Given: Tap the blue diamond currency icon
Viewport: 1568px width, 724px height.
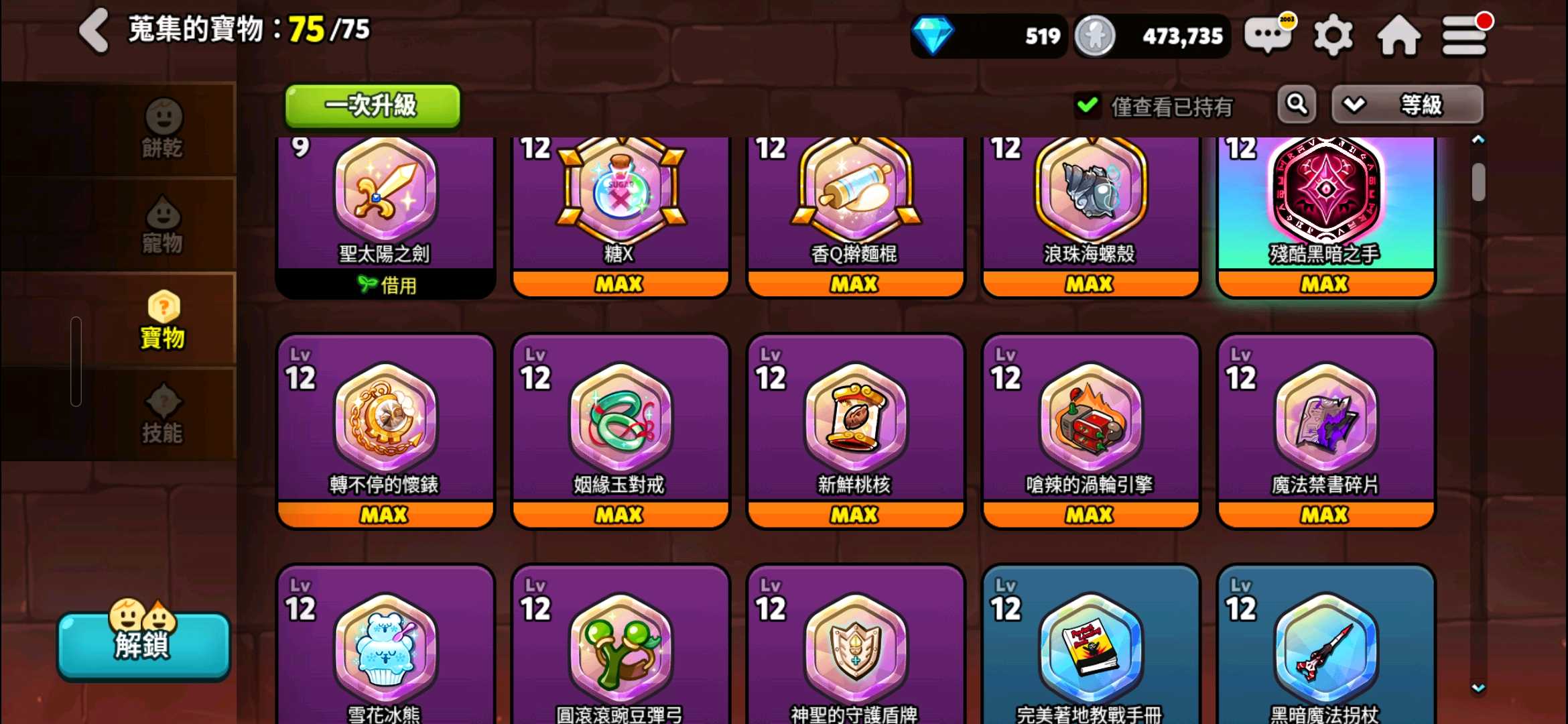Looking at the screenshot, I should (x=933, y=36).
